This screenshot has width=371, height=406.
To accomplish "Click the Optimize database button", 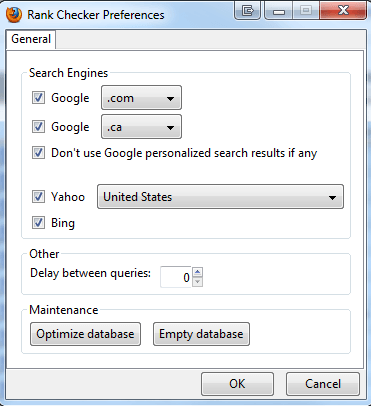I will pyautogui.click(x=85, y=334).
